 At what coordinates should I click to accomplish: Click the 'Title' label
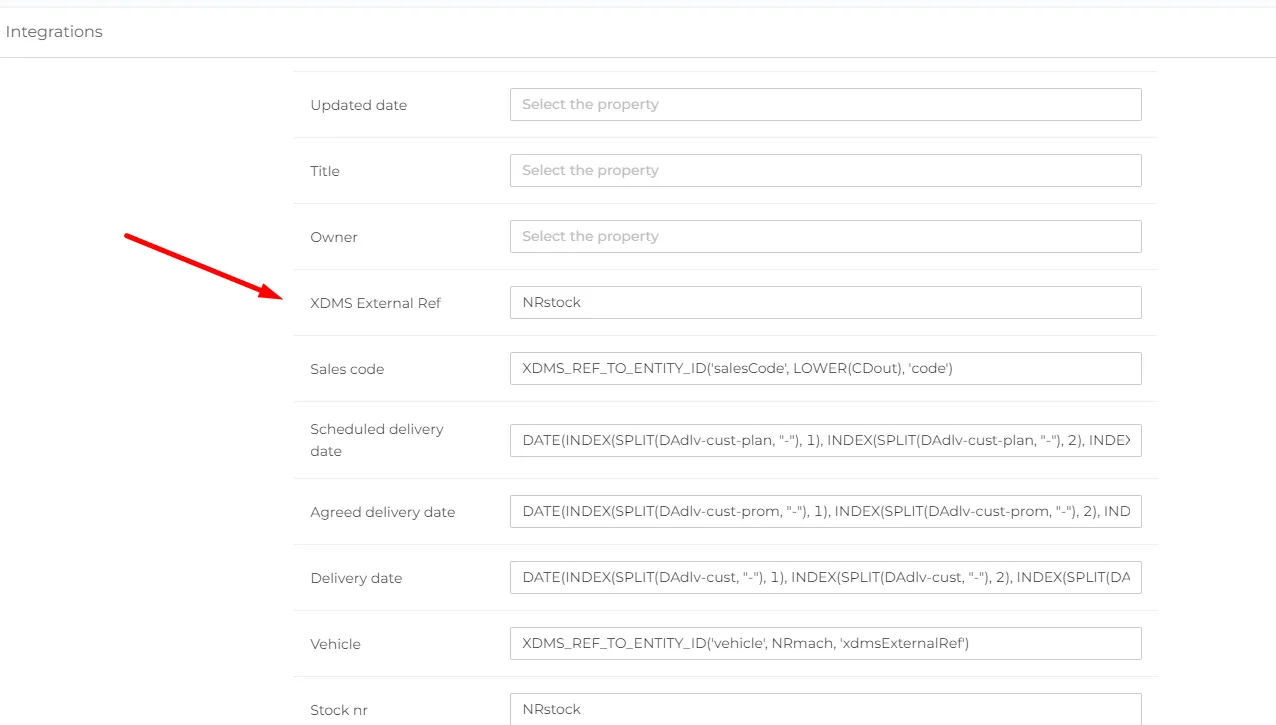(x=325, y=171)
